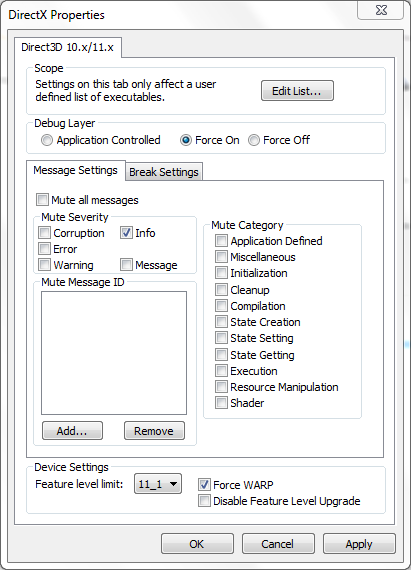Click inside the Mute Message ID list
Image resolution: width=411 pixels, height=570 pixels.
tap(114, 353)
